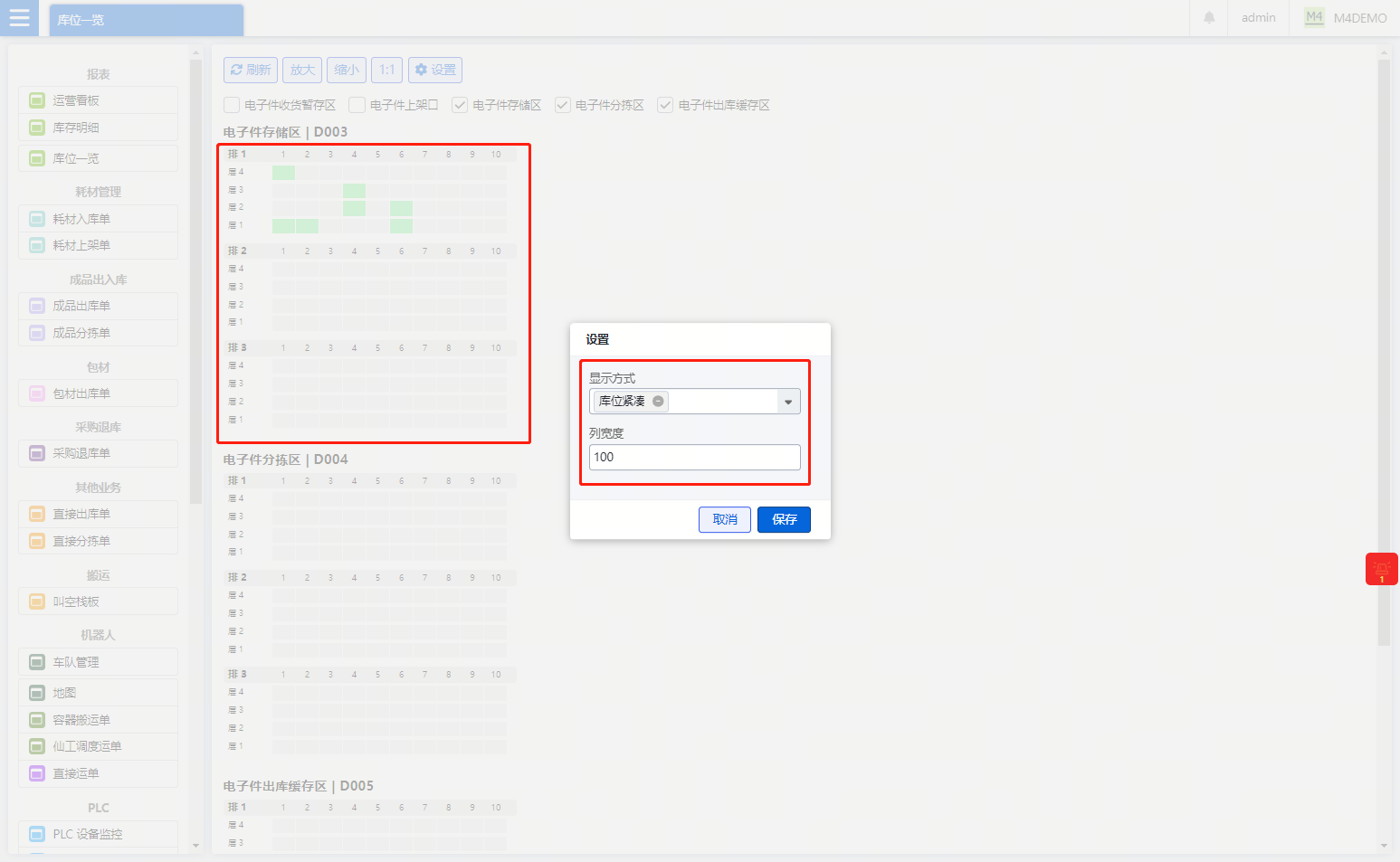Open notifications bell icon
This screenshot has height=862, width=1400.
point(1209,17)
